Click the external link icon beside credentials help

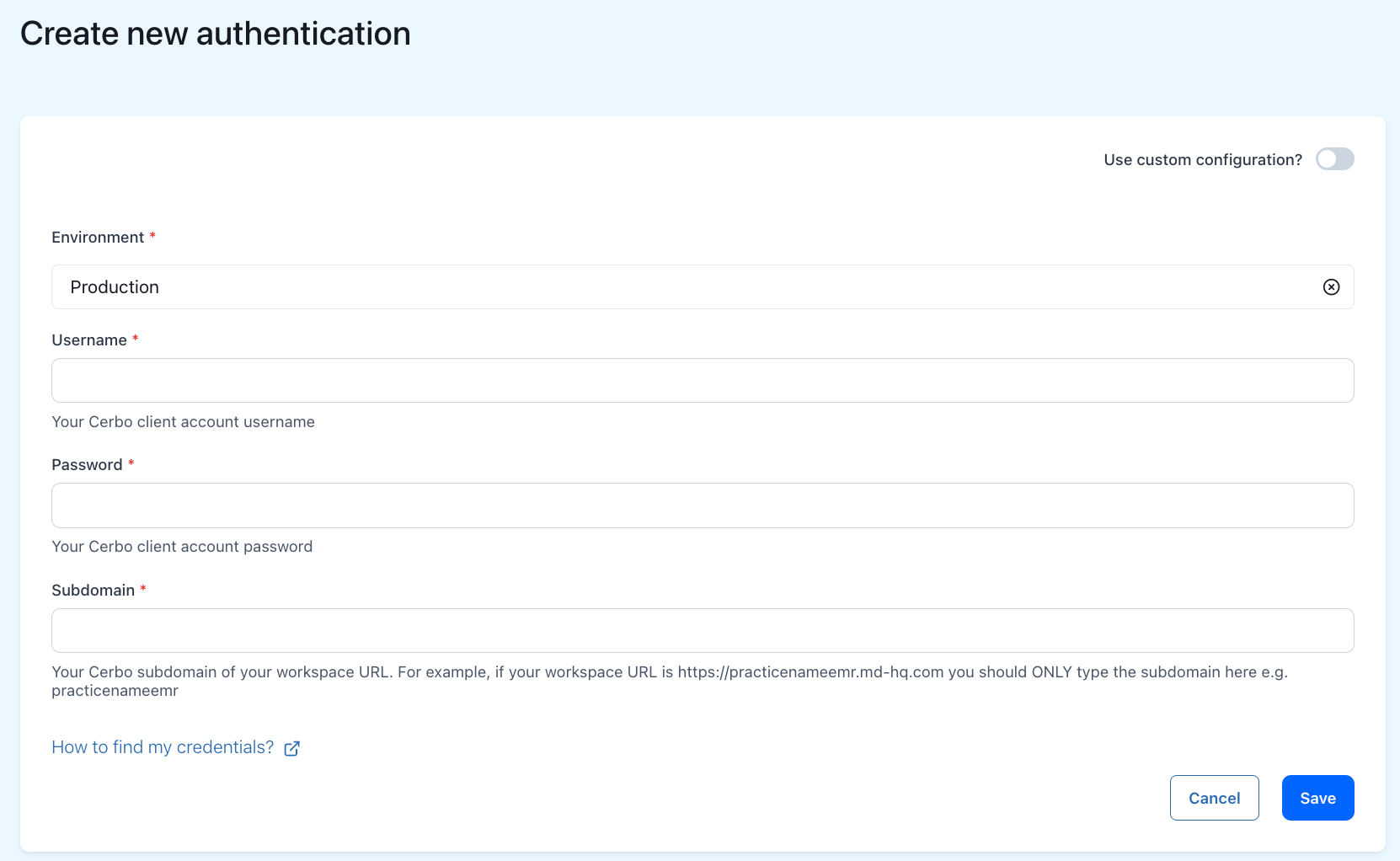click(291, 748)
